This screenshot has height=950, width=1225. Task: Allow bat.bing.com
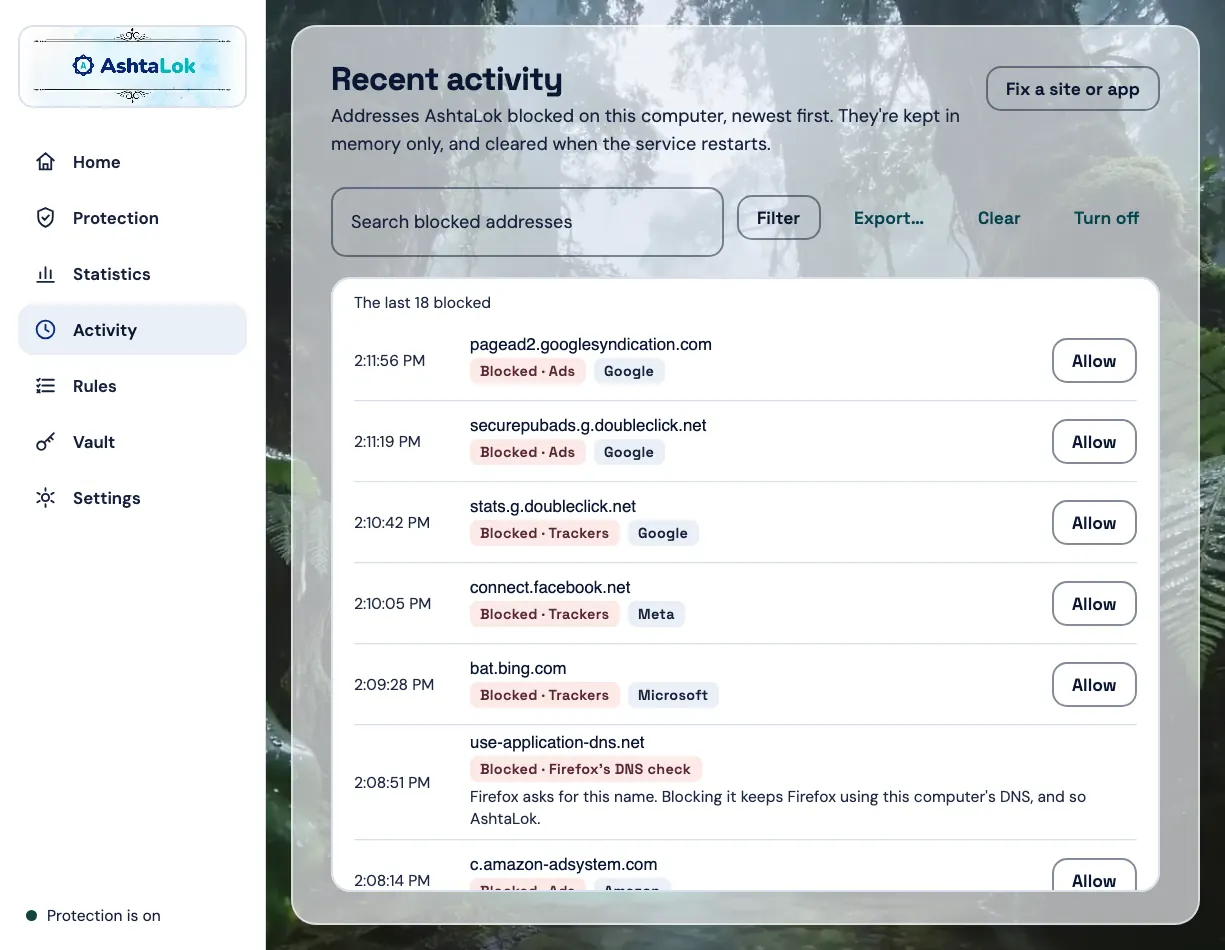click(1094, 685)
